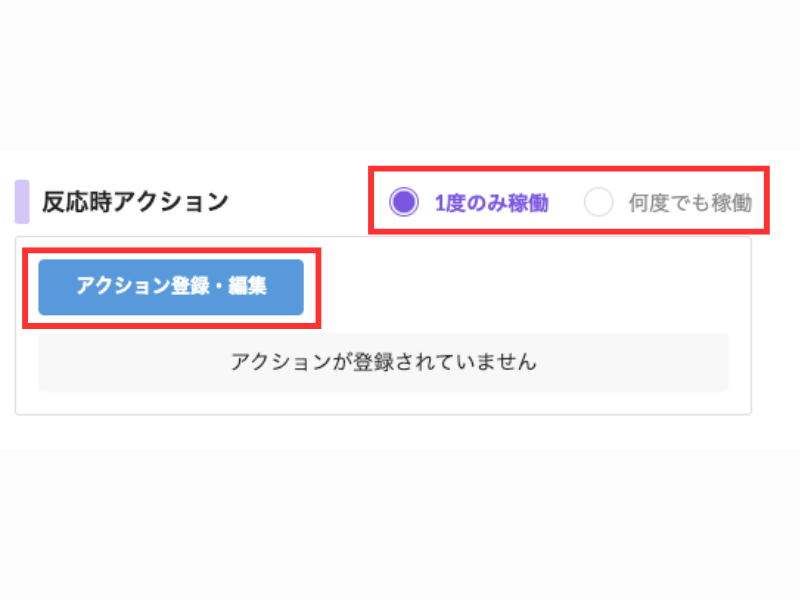This screenshot has height=600, width=800.
Task: Enable run-only-once mode for the action
Action: (404, 203)
